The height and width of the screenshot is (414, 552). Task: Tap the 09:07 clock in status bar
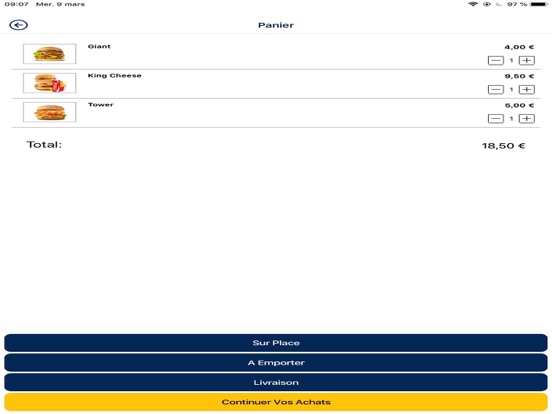coord(17,4)
